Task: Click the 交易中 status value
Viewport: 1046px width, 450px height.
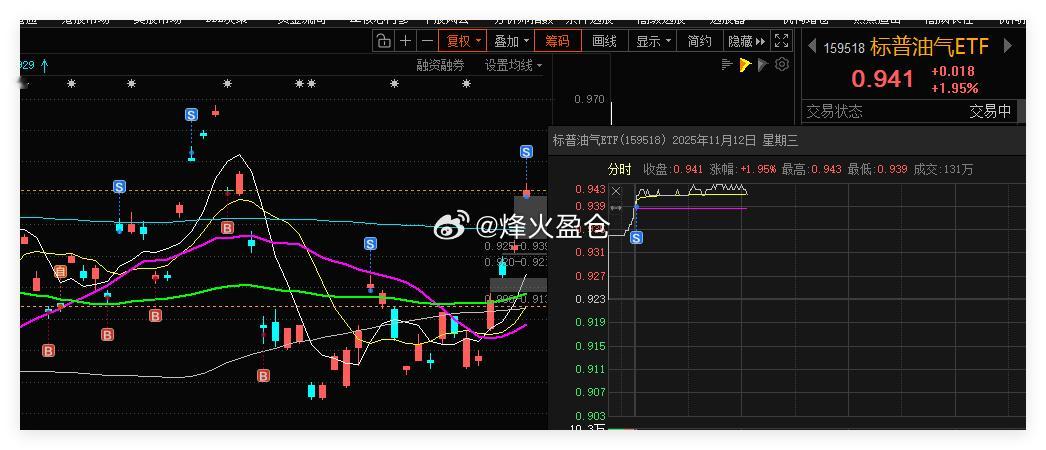Action: point(990,111)
